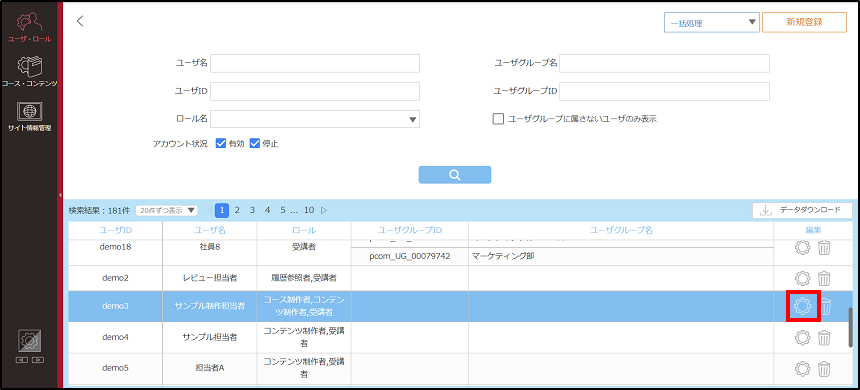
Task: Click the user name 担当者A
Action: pos(210,369)
